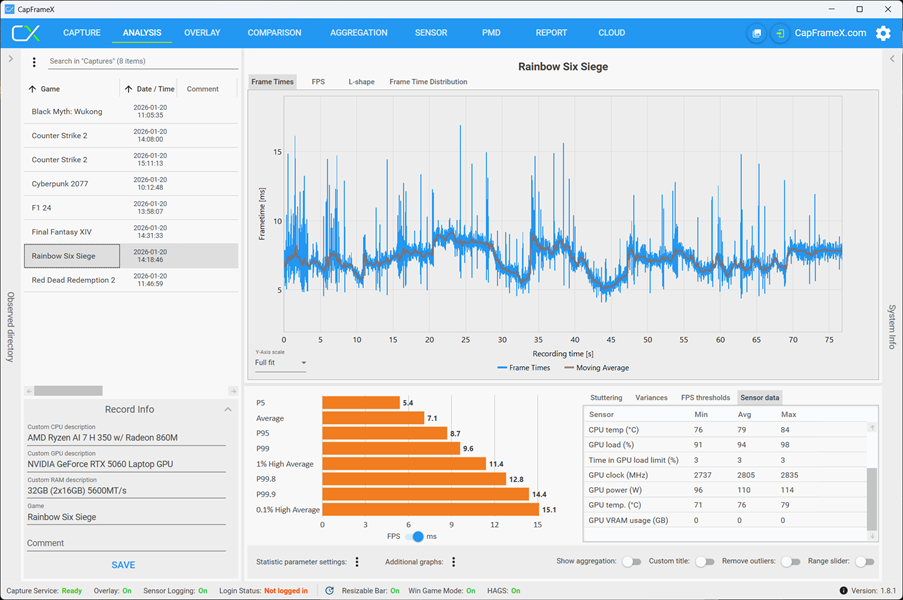Click the refresh icon near Resizable Bar
The image size is (903, 600).
coord(329,590)
